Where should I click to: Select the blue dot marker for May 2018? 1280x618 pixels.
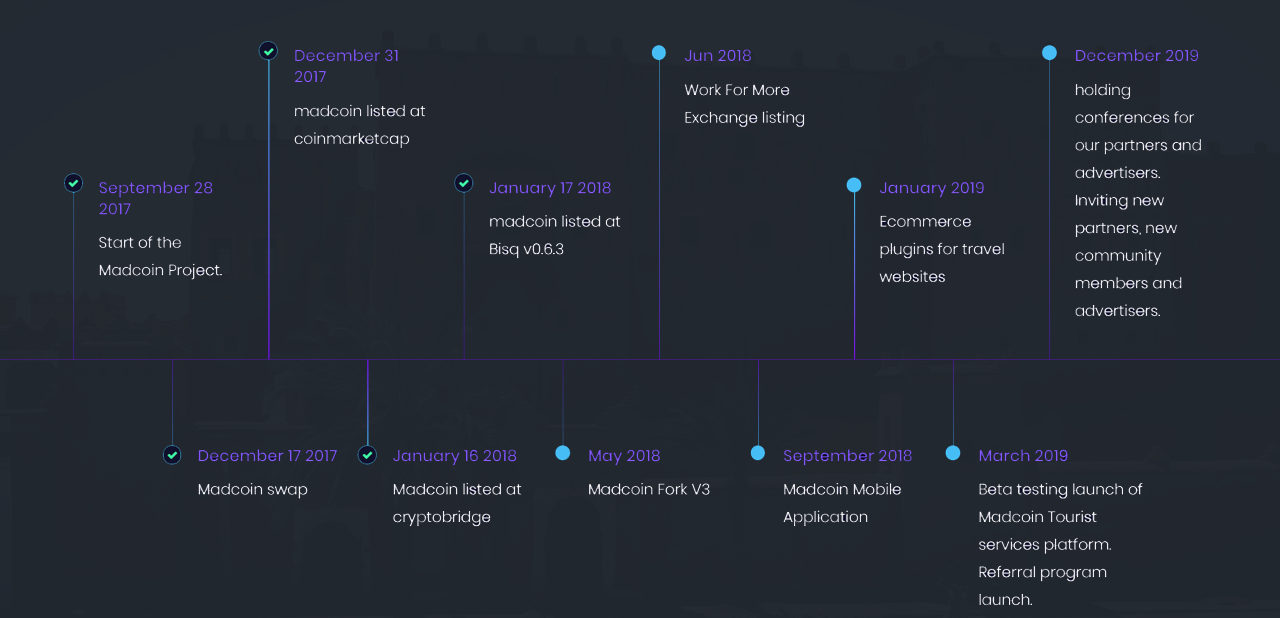click(562, 453)
